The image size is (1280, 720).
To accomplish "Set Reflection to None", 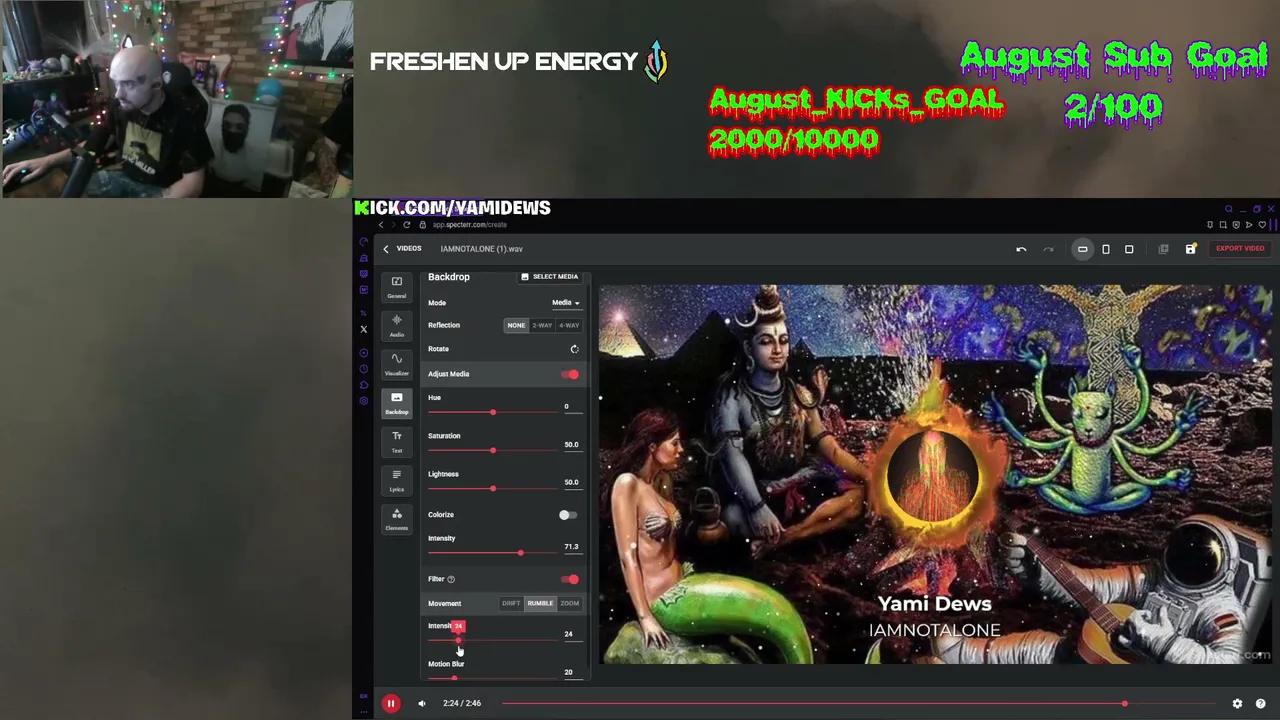I will coord(516,325).
